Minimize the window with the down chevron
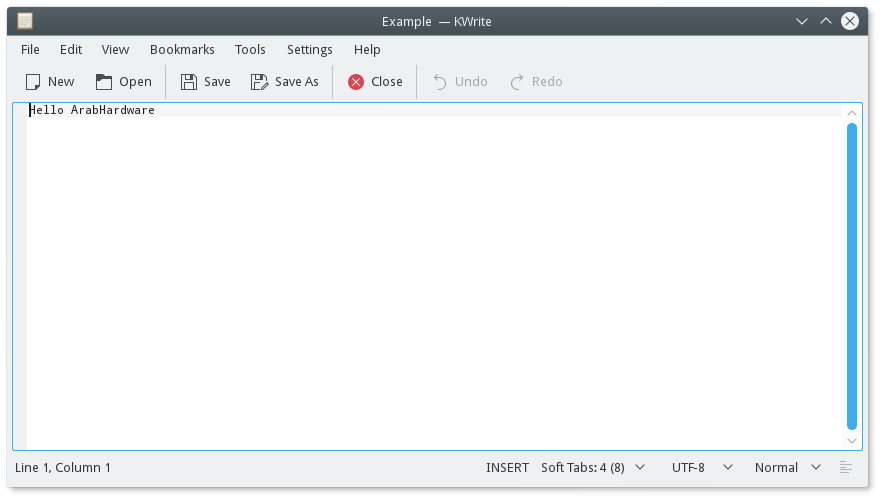Screen dimensions: 881x500 (802, 21)
